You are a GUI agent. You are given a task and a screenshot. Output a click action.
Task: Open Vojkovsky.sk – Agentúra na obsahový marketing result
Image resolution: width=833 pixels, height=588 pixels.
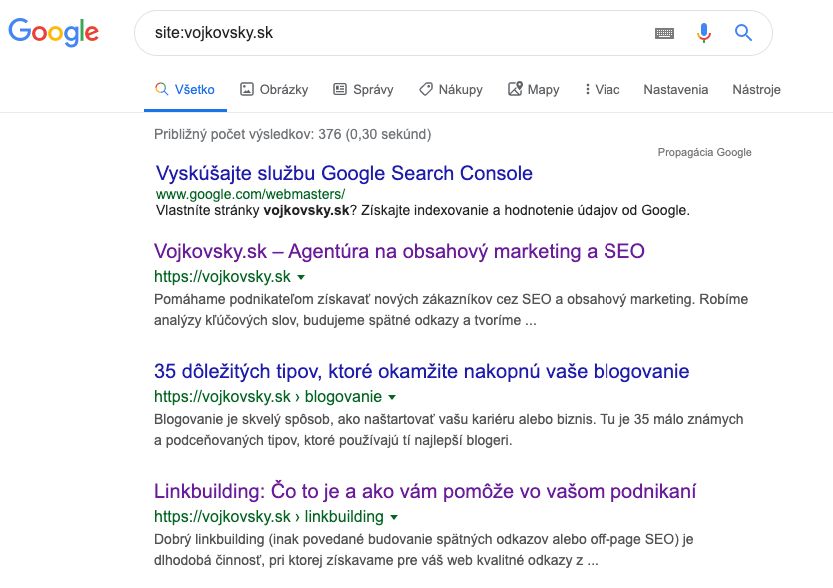399,251
